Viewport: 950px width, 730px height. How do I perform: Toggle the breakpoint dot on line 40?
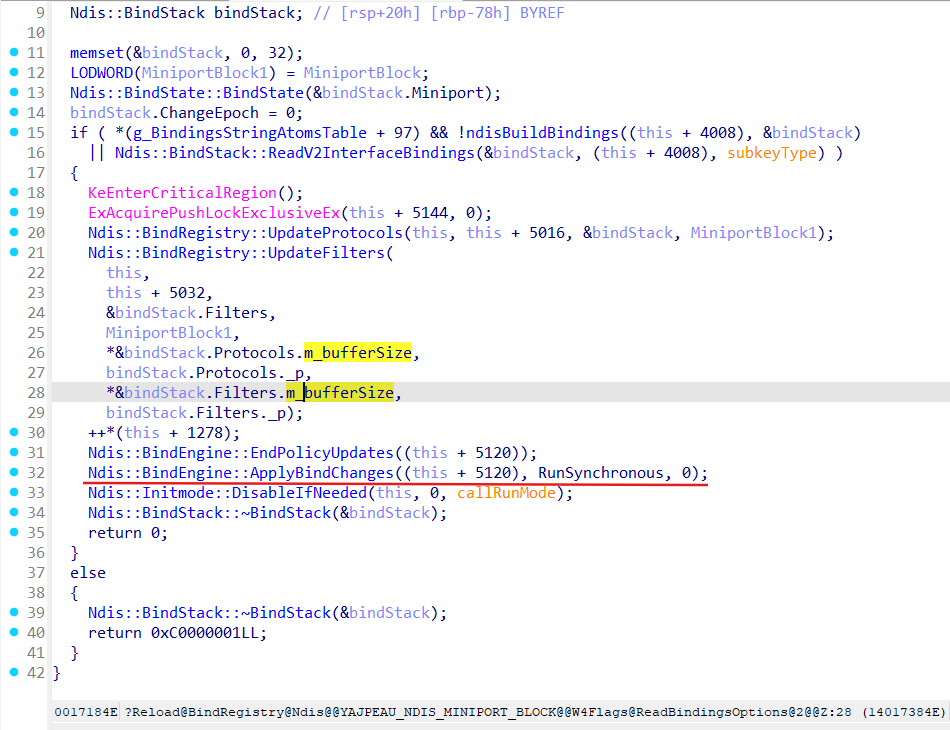(x=13, y=633)
